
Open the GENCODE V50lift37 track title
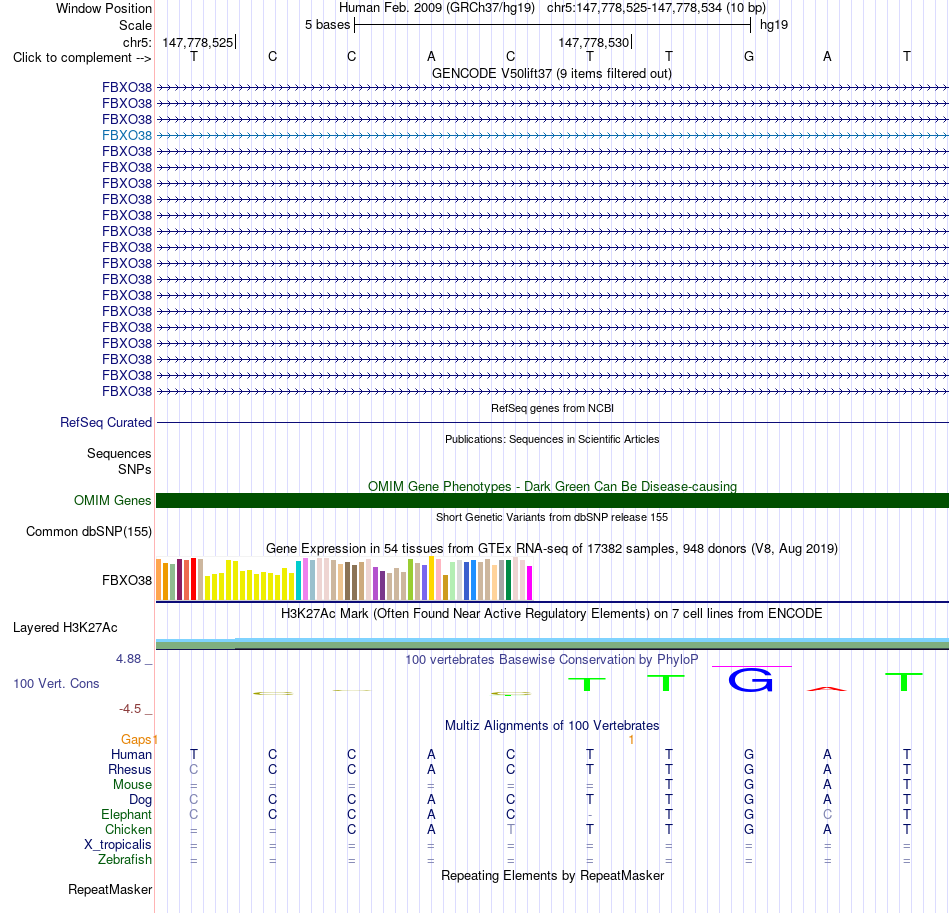(552, 73)
